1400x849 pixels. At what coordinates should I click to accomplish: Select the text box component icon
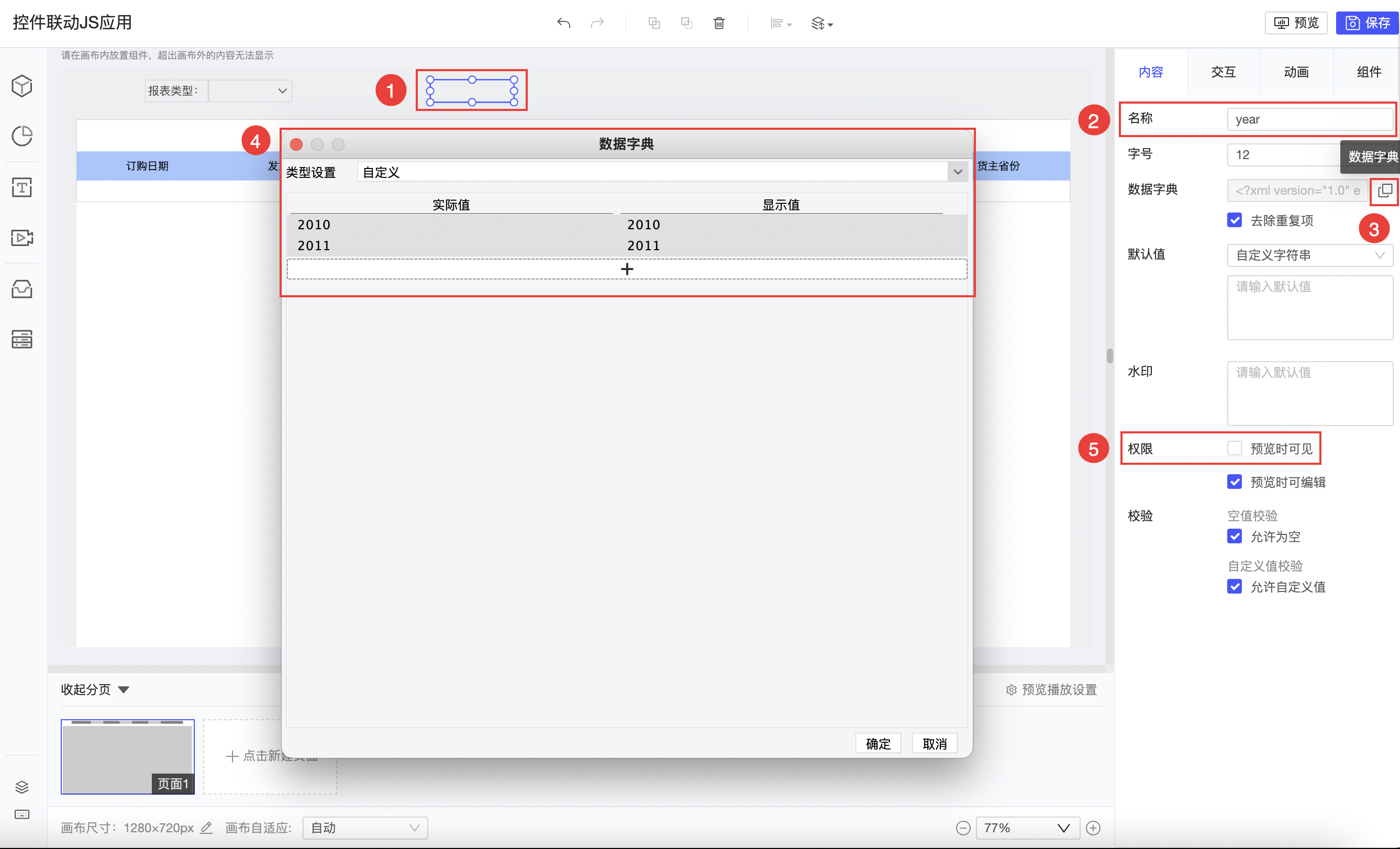click(21, 187)
